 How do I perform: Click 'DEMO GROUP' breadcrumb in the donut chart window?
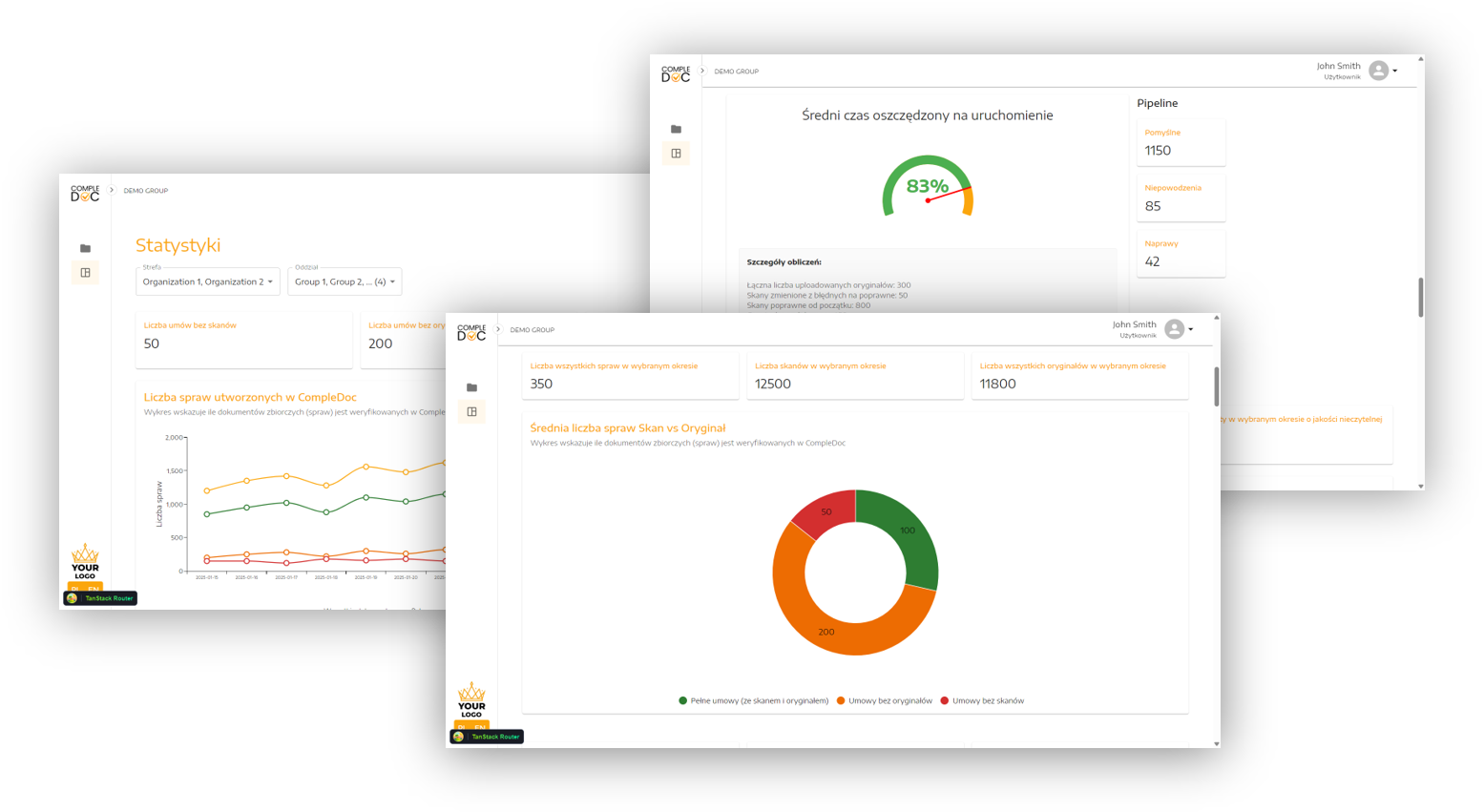(x=532, y=330)
